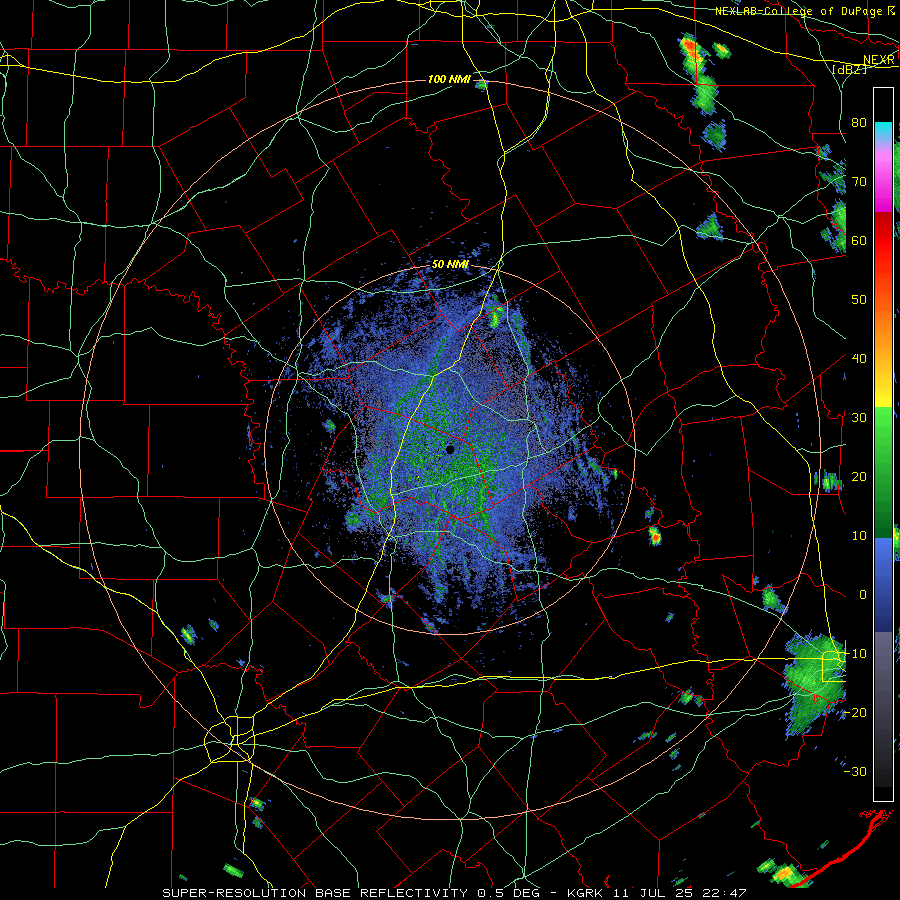Click the 60 value on reflectivity scale
The height and width of the screenshot is (900, 900).
click(x=859, y=240)
